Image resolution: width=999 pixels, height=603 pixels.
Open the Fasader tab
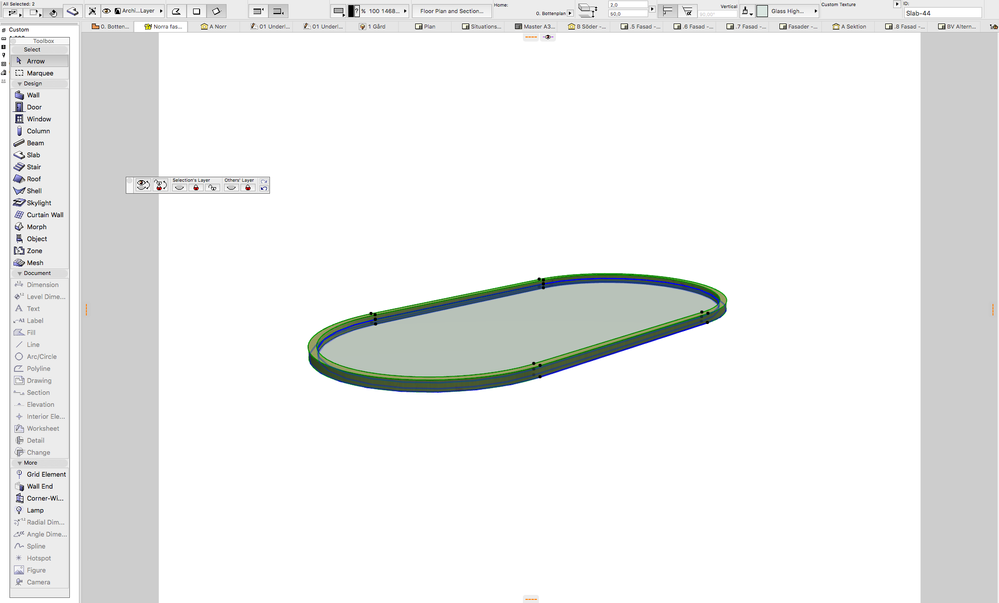[798, 27]
